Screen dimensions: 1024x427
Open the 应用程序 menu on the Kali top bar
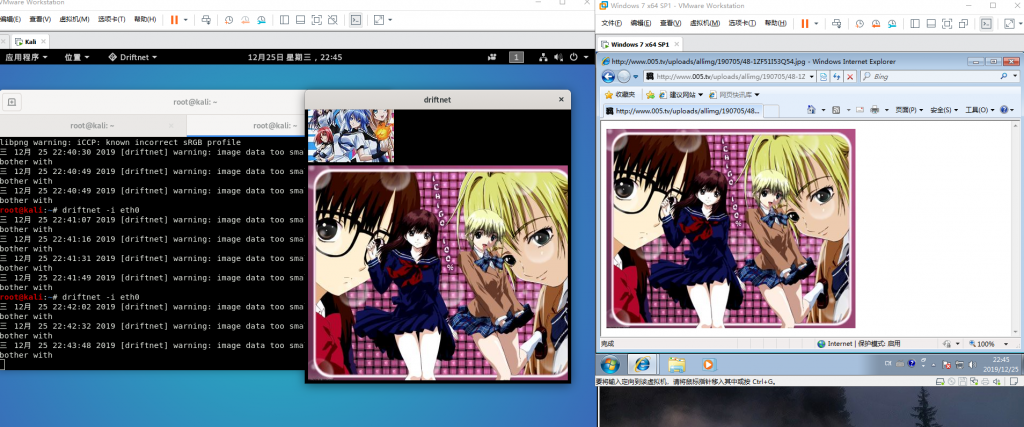[x=26, y=57]
